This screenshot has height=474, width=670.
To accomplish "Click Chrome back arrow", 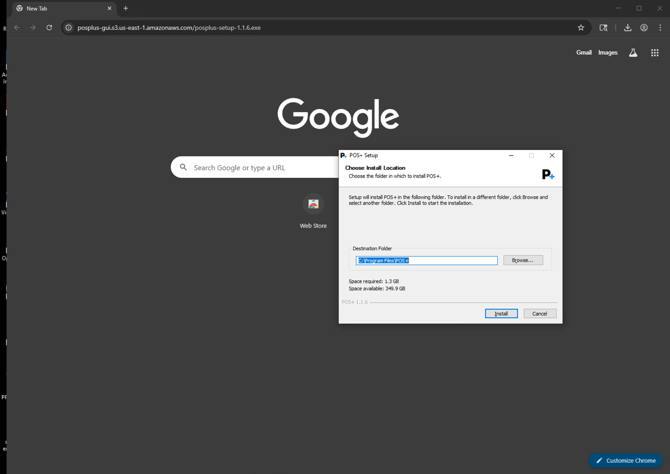I will coord(17,28).
